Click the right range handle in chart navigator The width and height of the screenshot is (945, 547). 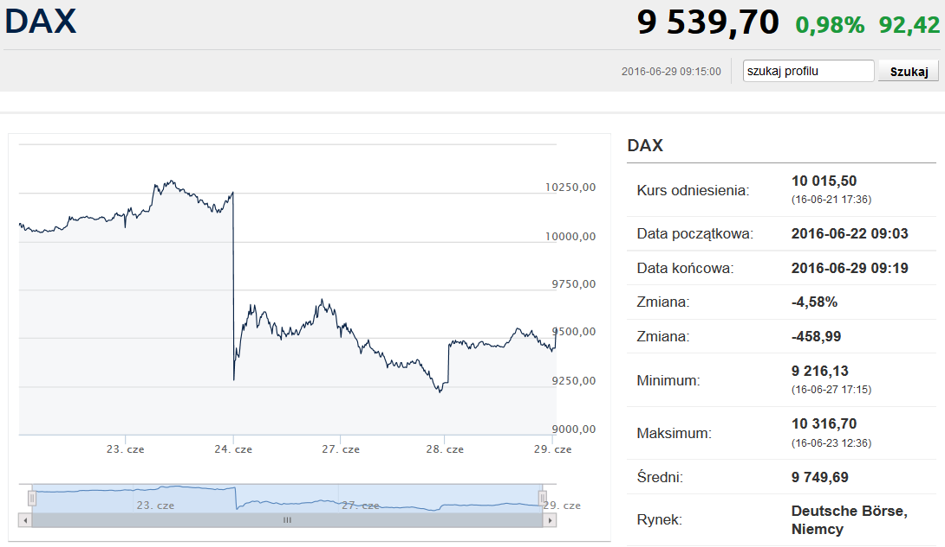tap(543, 498)
